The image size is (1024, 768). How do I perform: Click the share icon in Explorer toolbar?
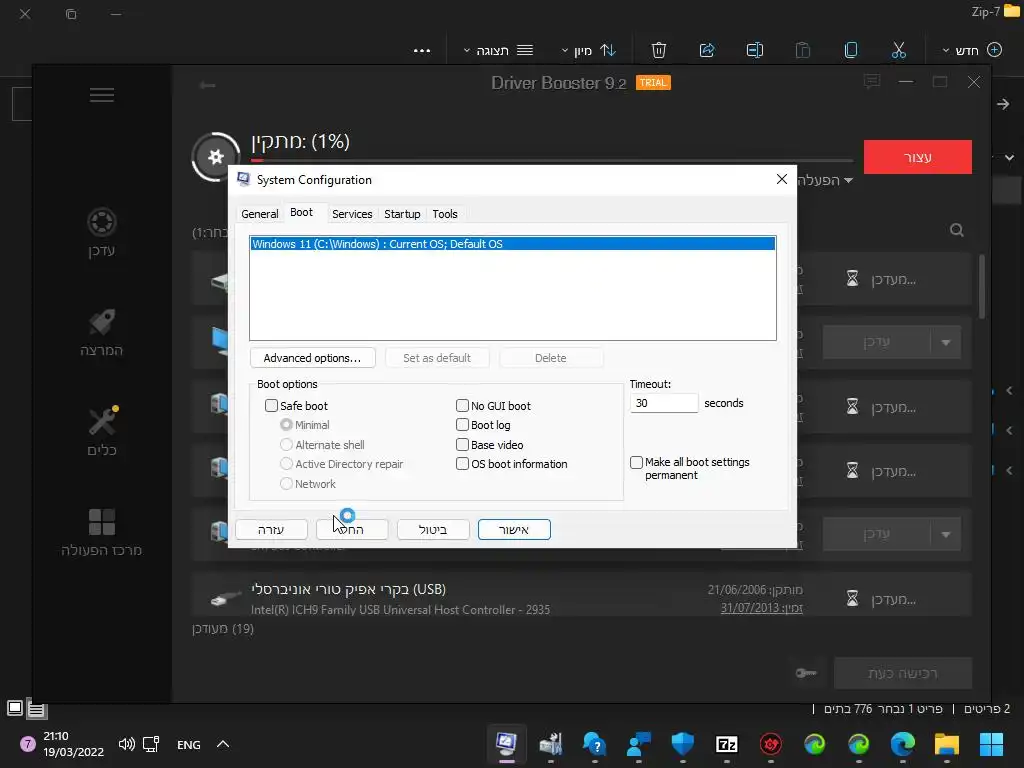click(707, 50)
